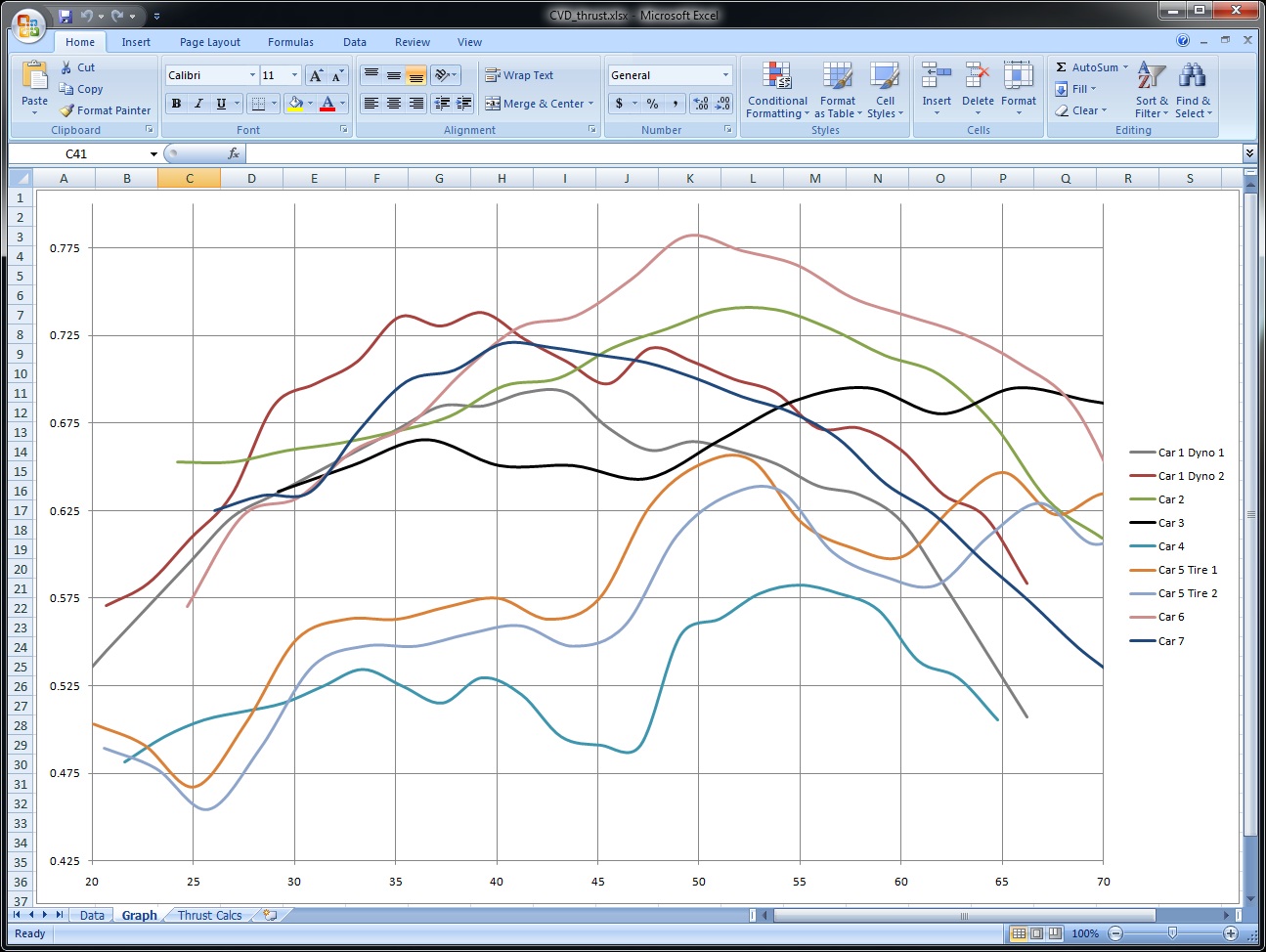Apply Percent Style format
1266x952 pixels.
(652, 104)
